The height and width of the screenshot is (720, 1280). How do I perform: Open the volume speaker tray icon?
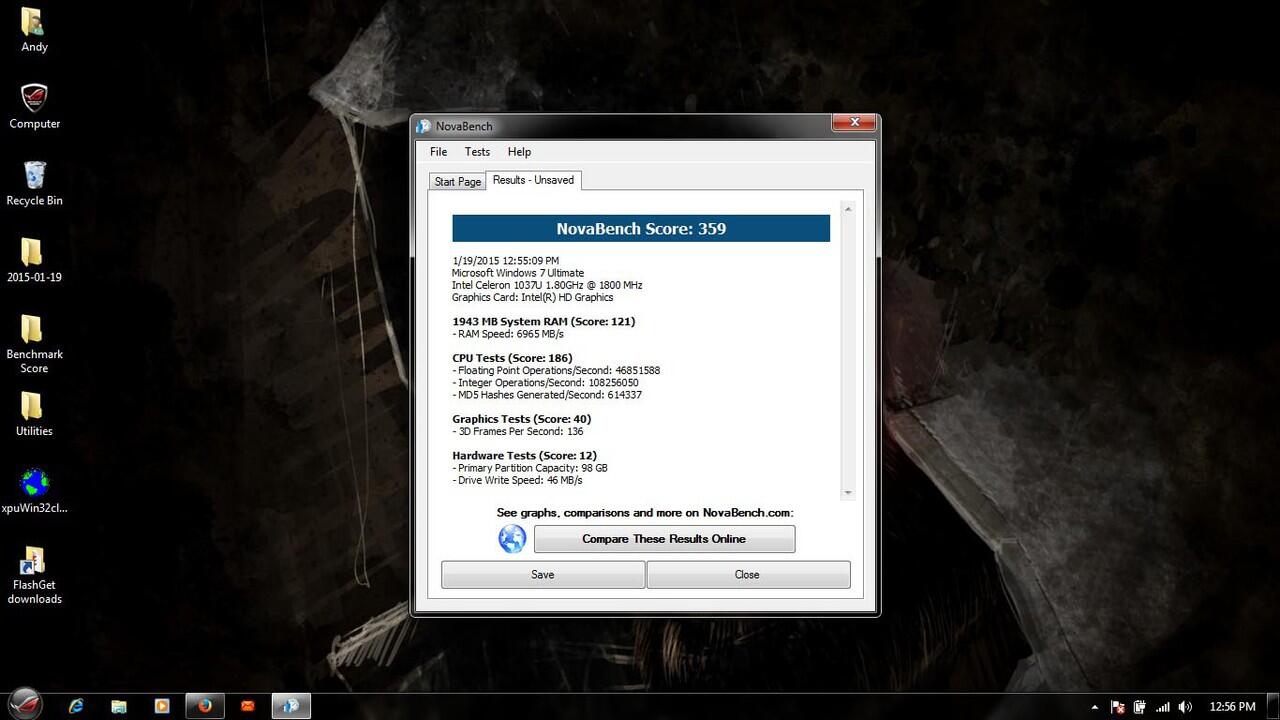click(x=1185, y=707)
